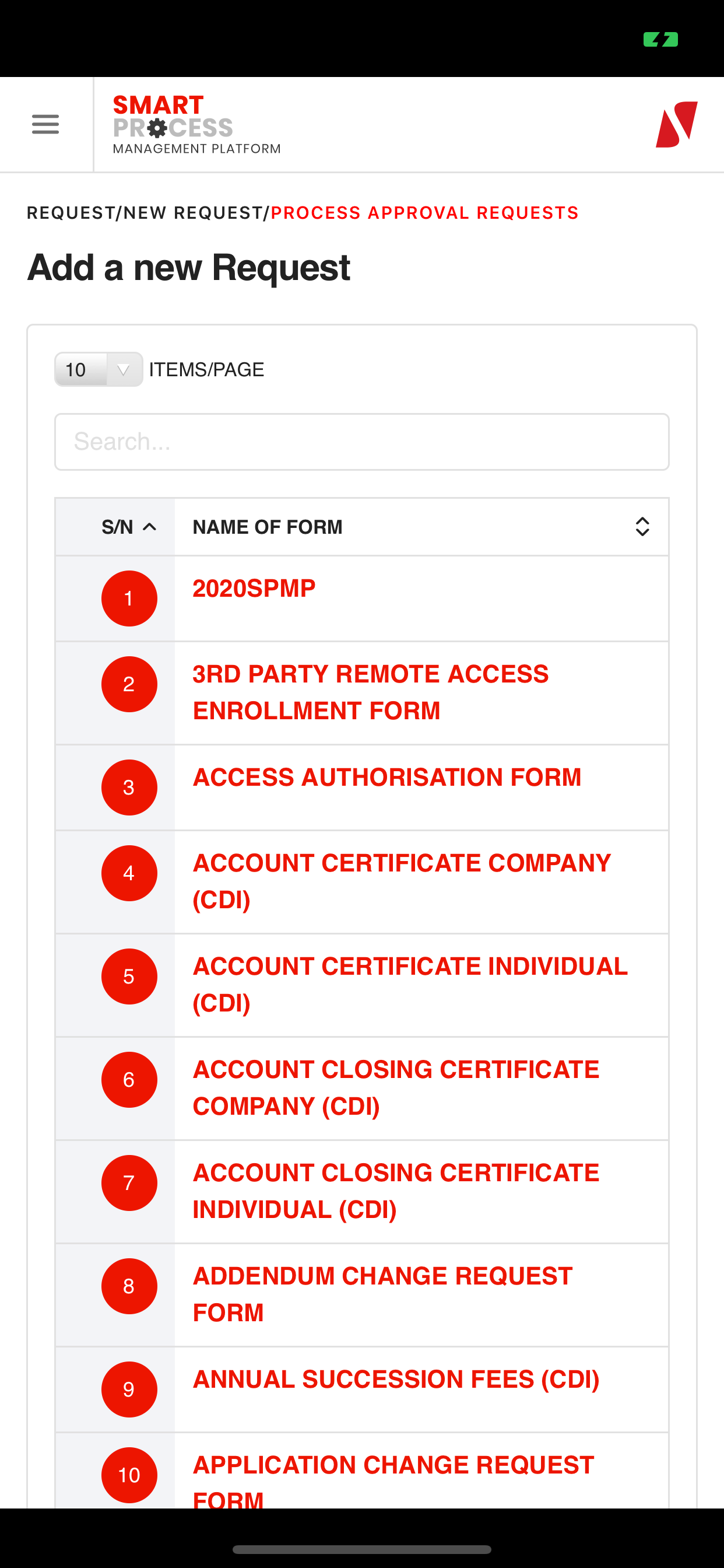Viewport: 724px width, 1568px height.
Task: Click the ascending sort arrow beside S/N
Action: 148,526
